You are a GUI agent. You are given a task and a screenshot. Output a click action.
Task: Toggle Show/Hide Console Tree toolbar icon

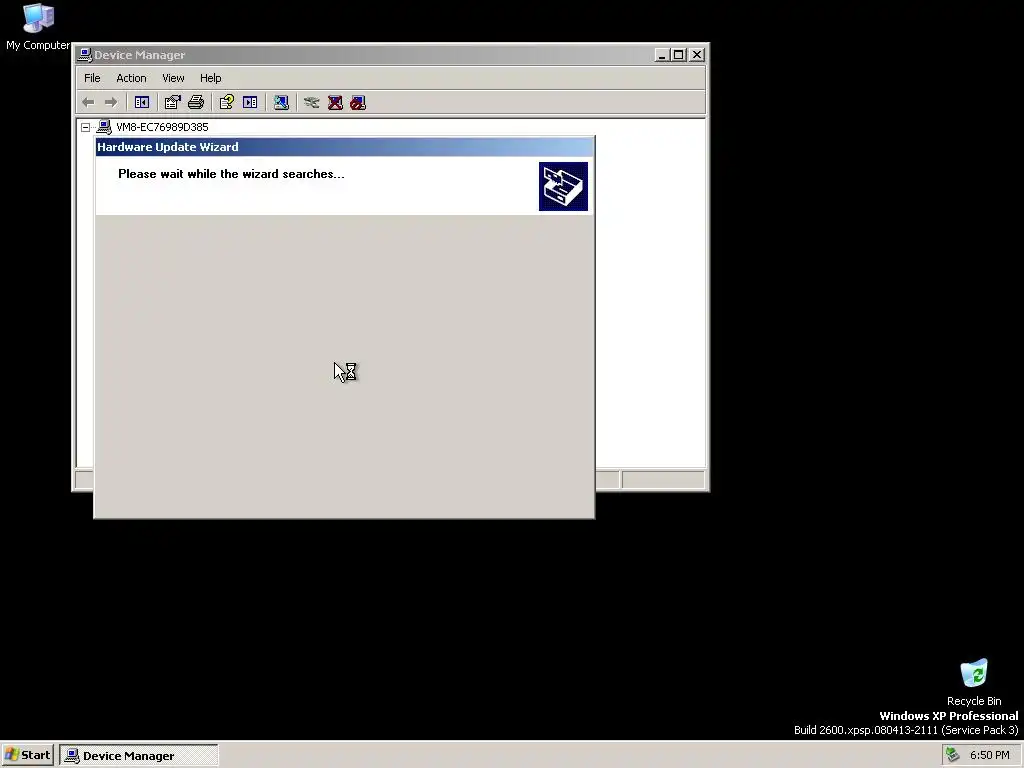click(x=142, y=103)
